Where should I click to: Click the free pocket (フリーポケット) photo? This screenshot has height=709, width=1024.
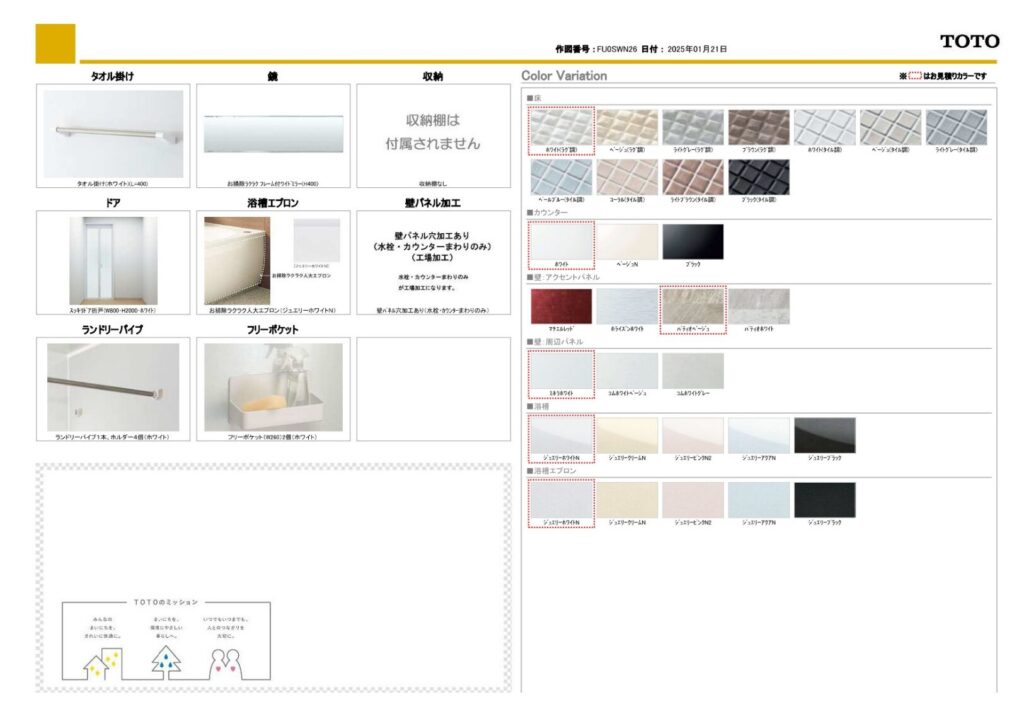pyautogui.click(x=273, y=387)
